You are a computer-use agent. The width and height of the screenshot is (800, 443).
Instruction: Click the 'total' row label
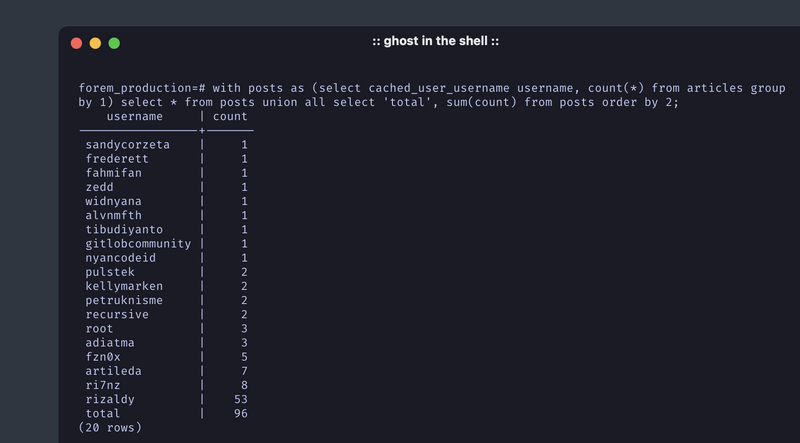103,413
